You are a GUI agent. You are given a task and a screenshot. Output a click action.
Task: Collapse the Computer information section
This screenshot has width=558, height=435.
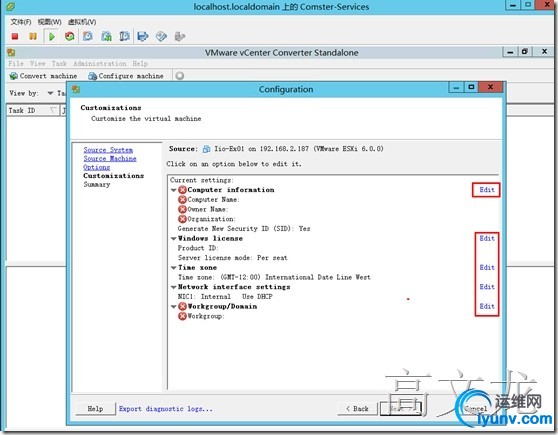[x=174, y=190]
